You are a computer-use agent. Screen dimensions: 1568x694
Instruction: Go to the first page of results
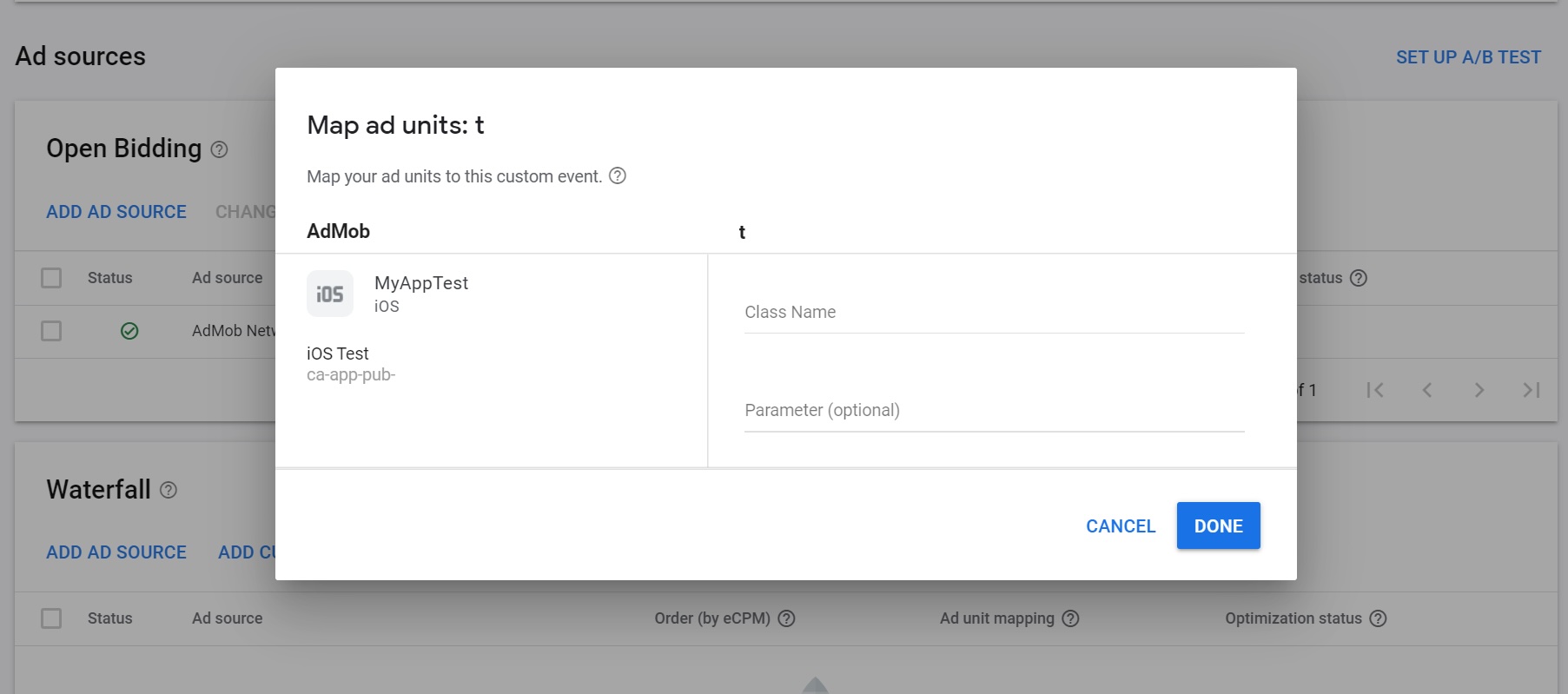1374,390
